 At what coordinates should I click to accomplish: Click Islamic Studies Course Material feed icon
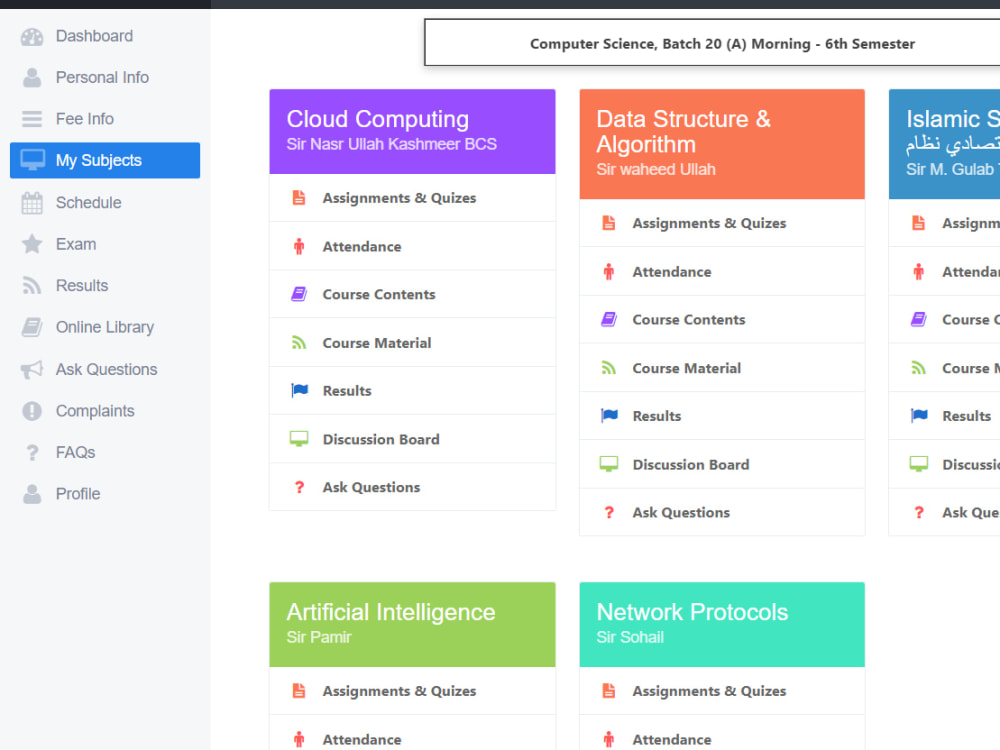tap(918, 368)
